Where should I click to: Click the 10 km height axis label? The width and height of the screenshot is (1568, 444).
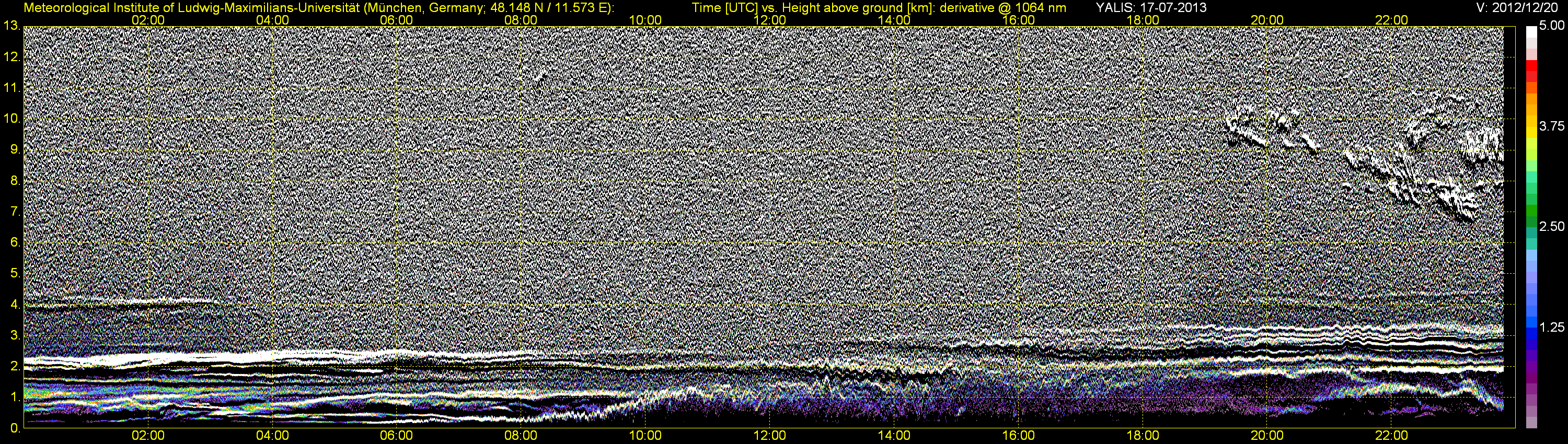[x=11, y=119]
